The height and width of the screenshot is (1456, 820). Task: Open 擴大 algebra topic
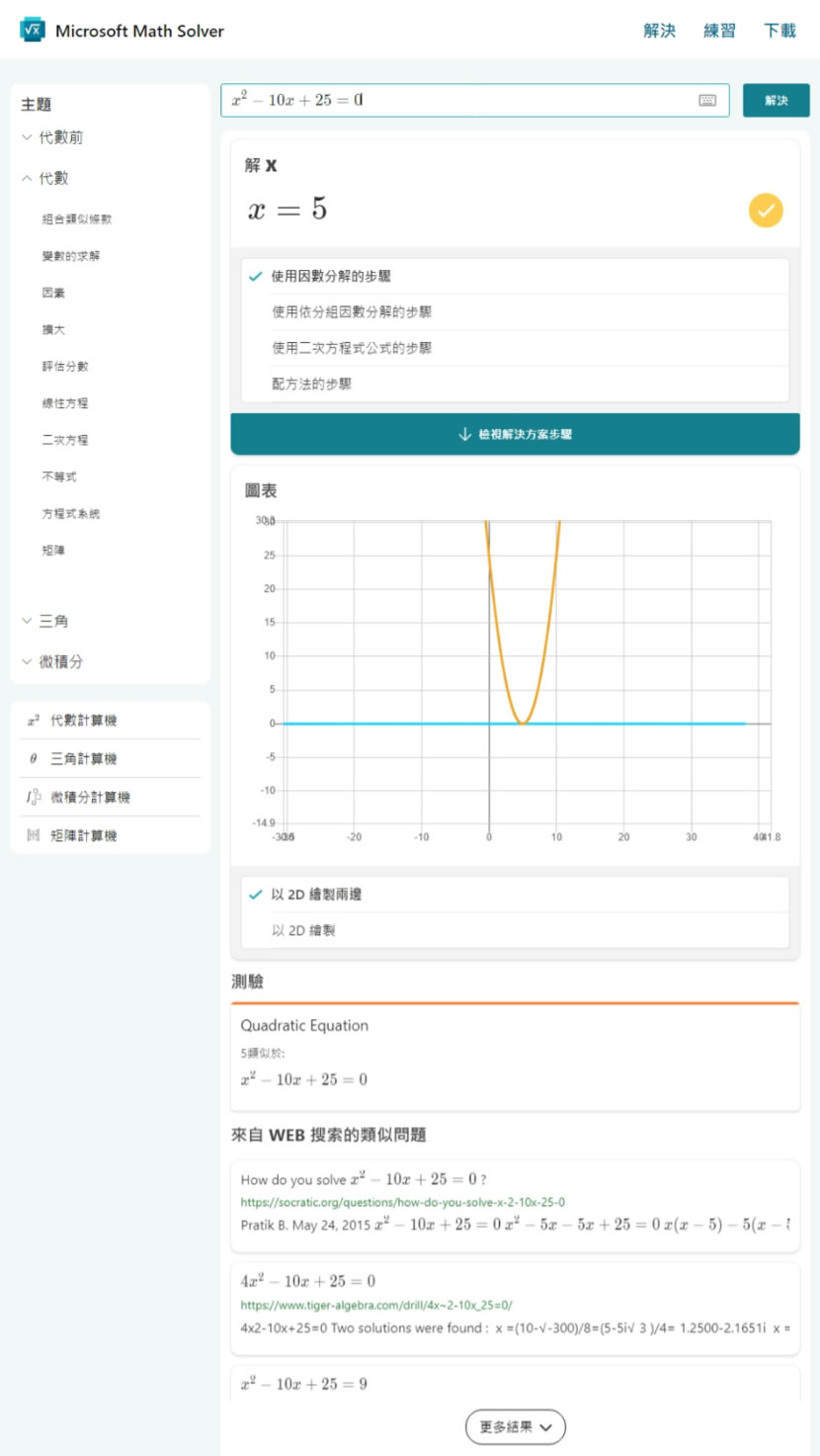[53, 329]
